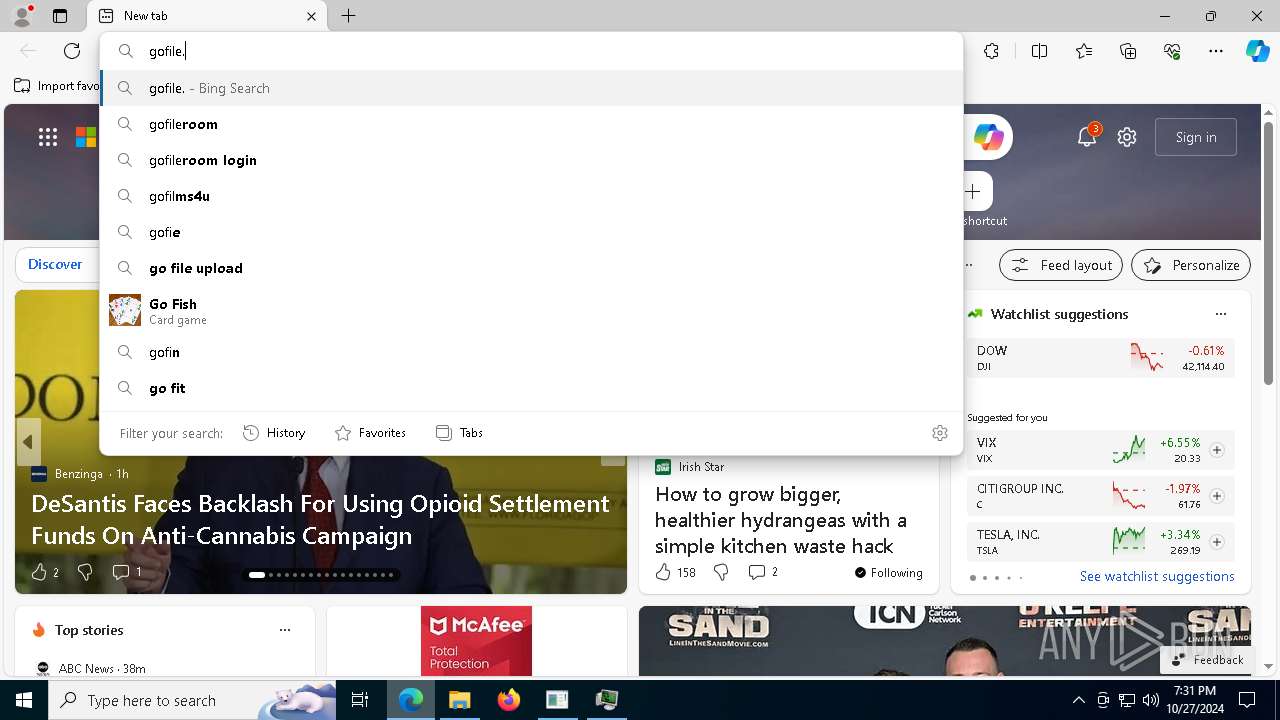The height and width of the screenshot is (720, 1280).
Task: Open See watchlist suggestions link
Action: point(1157,576)
